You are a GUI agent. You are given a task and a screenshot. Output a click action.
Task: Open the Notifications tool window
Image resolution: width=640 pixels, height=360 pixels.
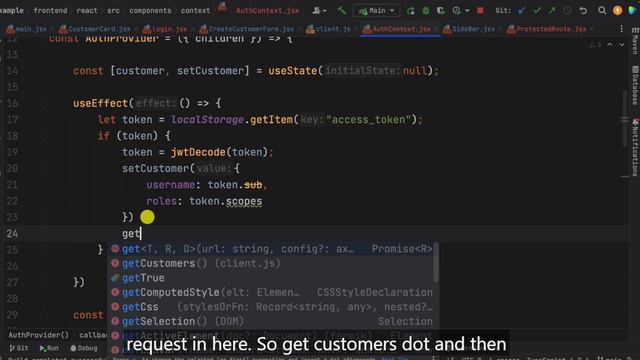coord(635,148)
